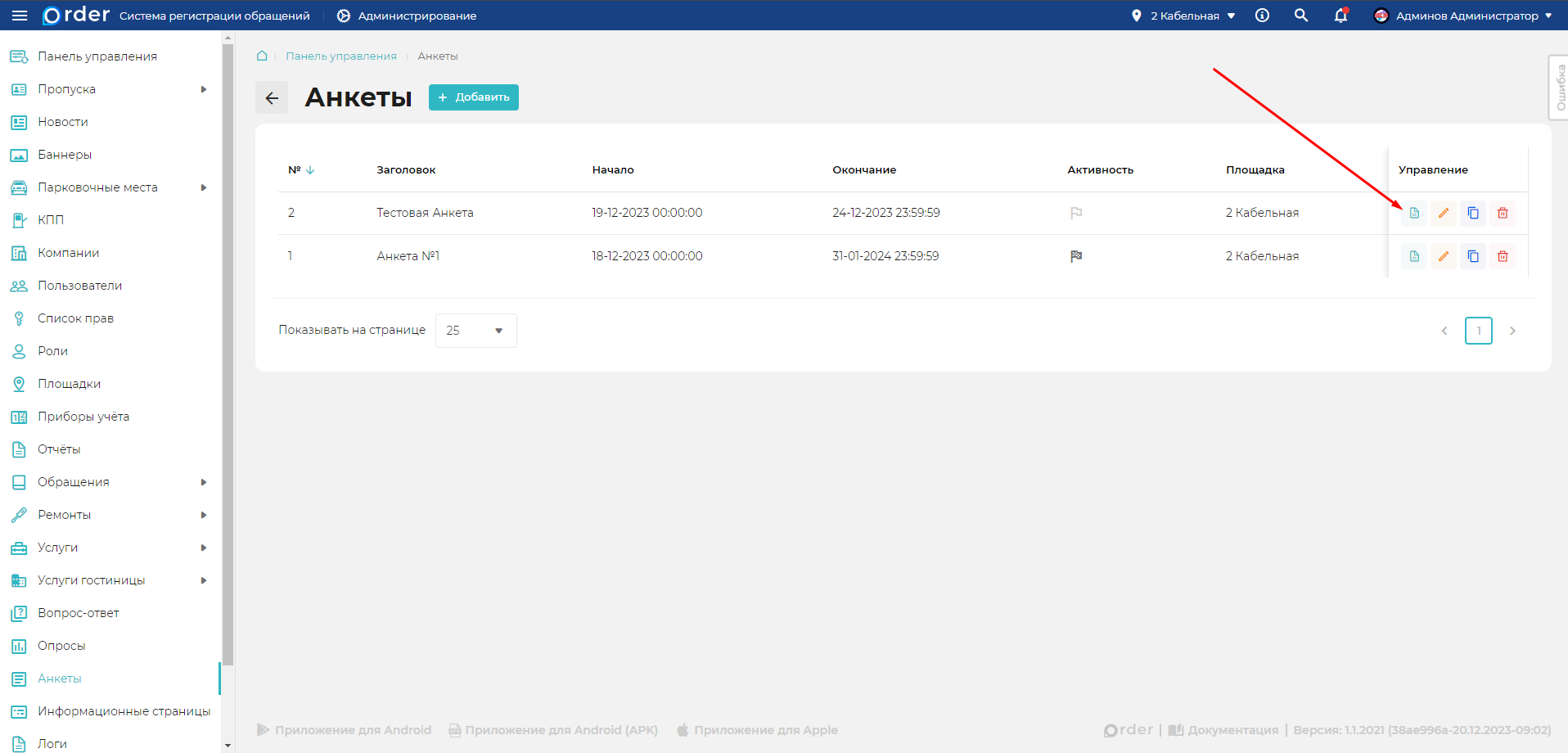
Task: Sort table by № column
Action: (x=300, y=170)
